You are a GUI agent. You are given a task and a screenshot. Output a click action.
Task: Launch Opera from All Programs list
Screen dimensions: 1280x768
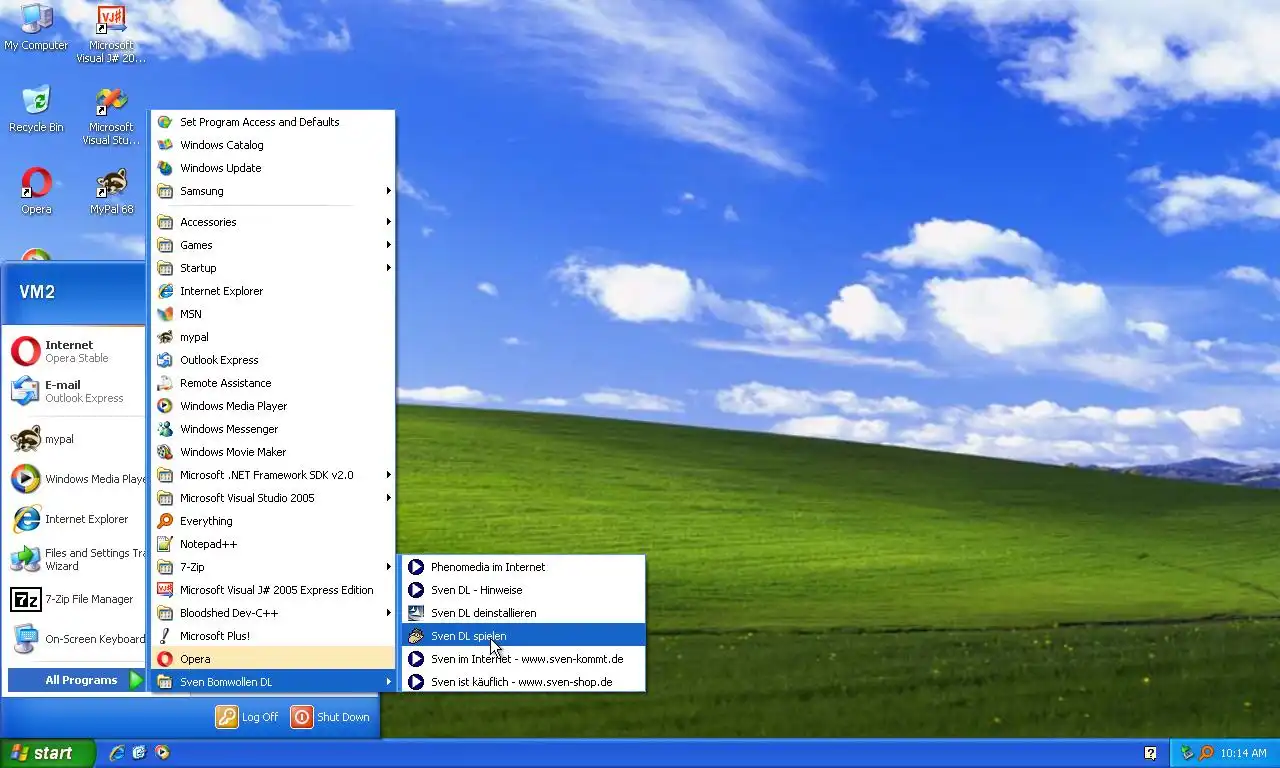[x=273, y=659]
